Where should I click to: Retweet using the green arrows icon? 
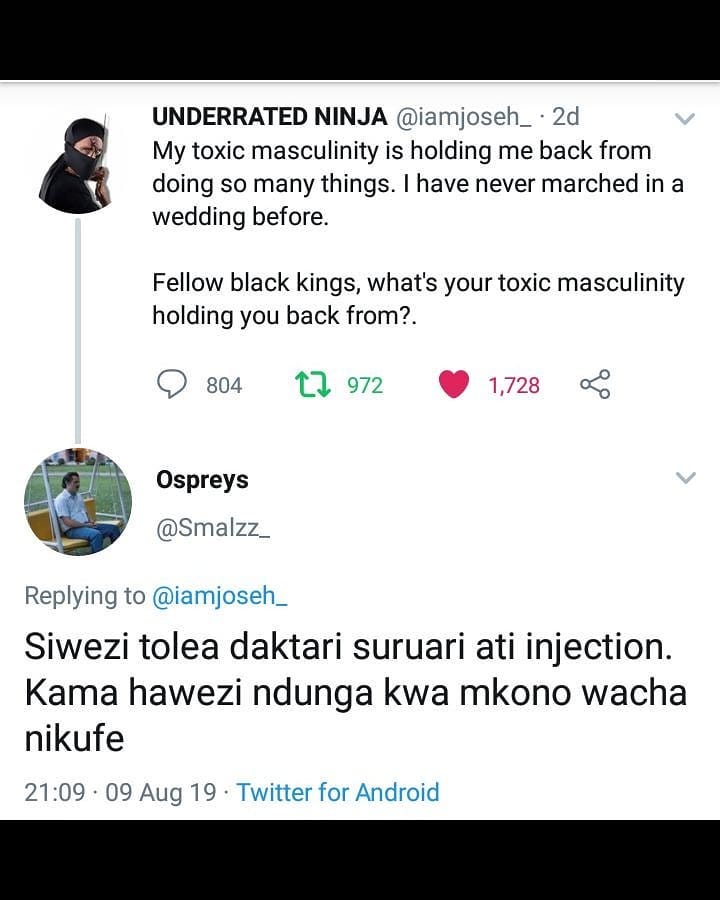tap(312, 385)
